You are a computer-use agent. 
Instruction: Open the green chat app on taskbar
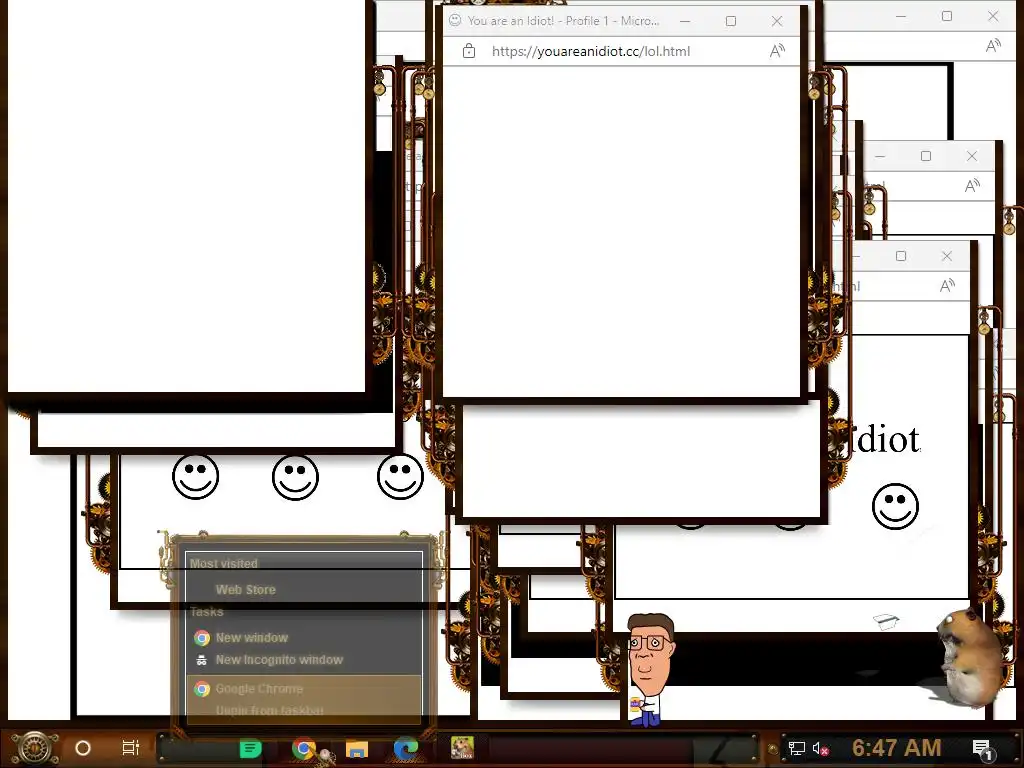click(x=250, y=748)
